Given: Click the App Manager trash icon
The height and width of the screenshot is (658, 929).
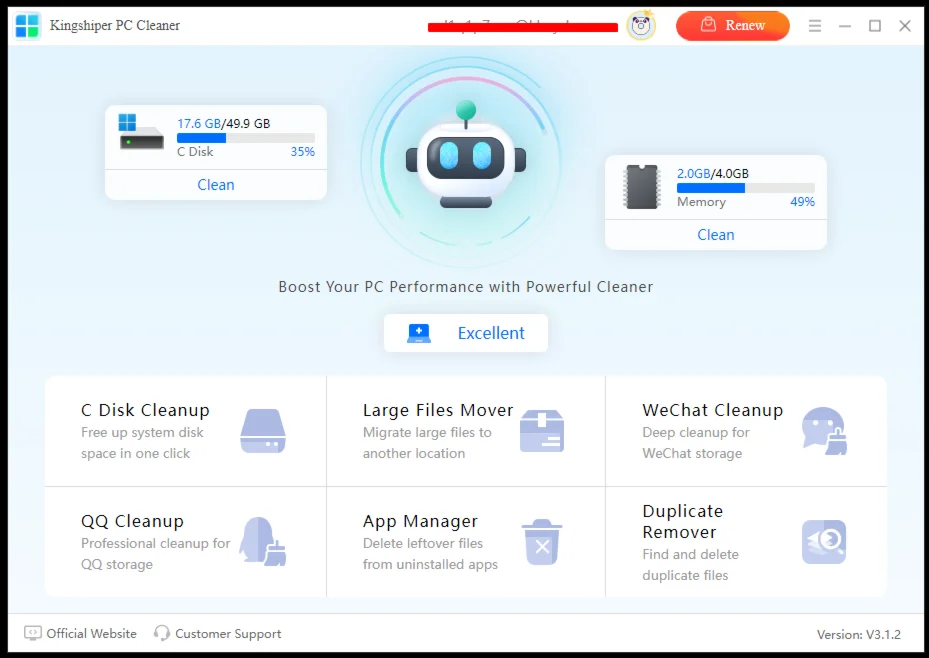Looking at the screenshot, I should [x=542, y=542].
